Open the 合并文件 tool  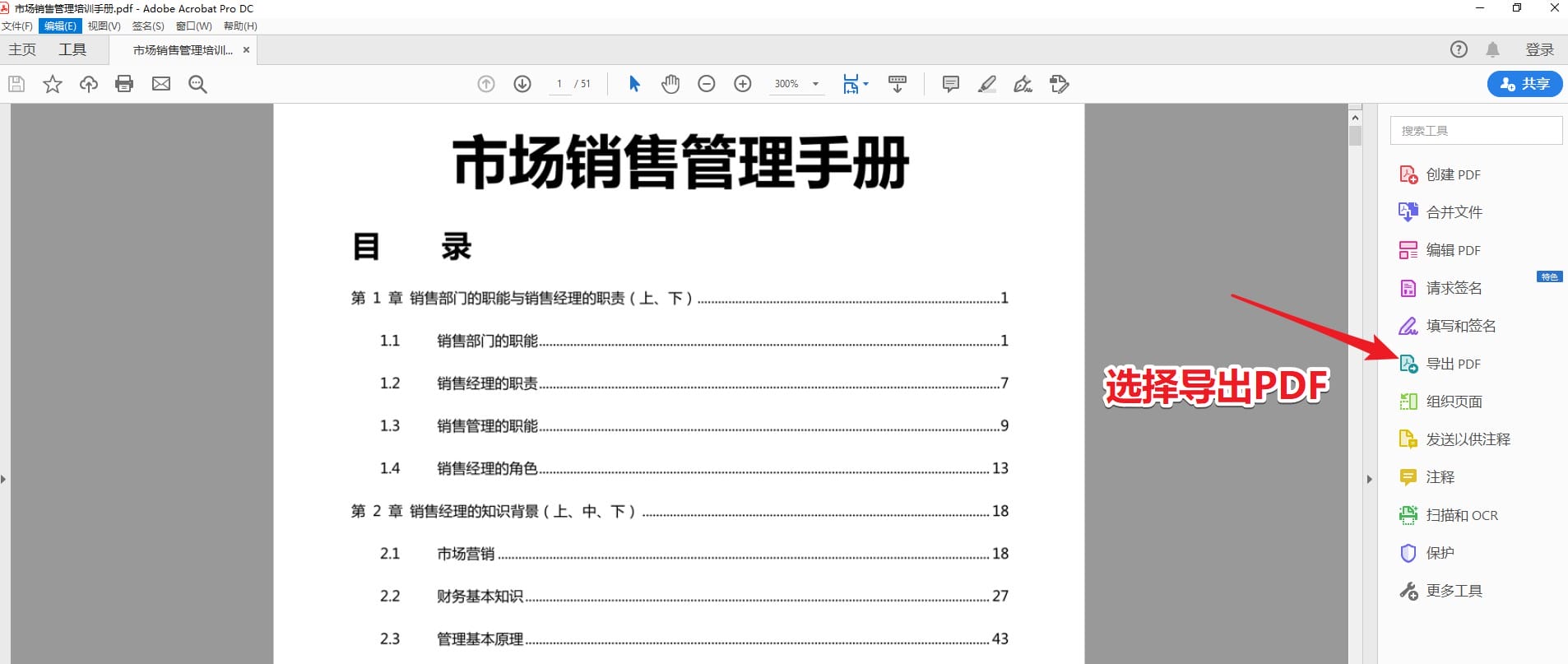click(1440, 212)
